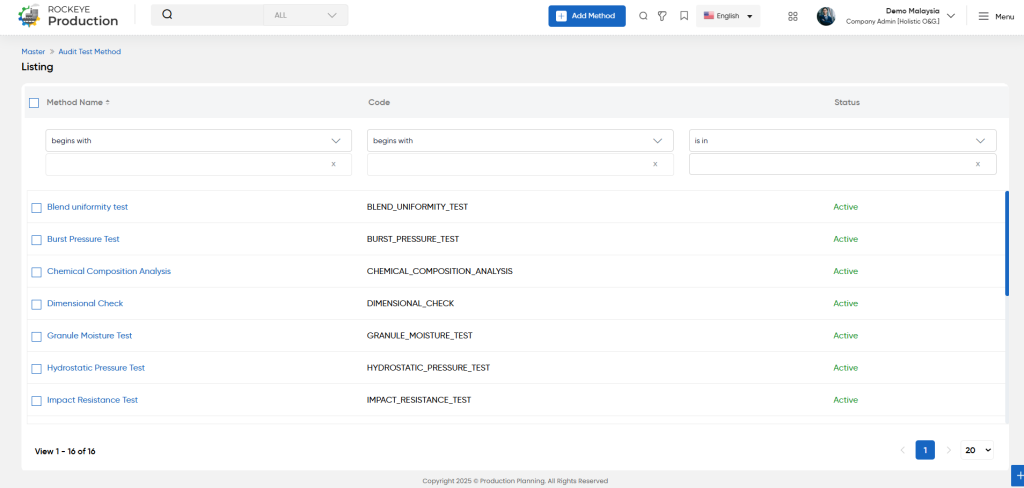Open Hydrostatic Pressure Test link
Image resolution: width=1024 pixels, height=488 pixels.
(96, 368)
